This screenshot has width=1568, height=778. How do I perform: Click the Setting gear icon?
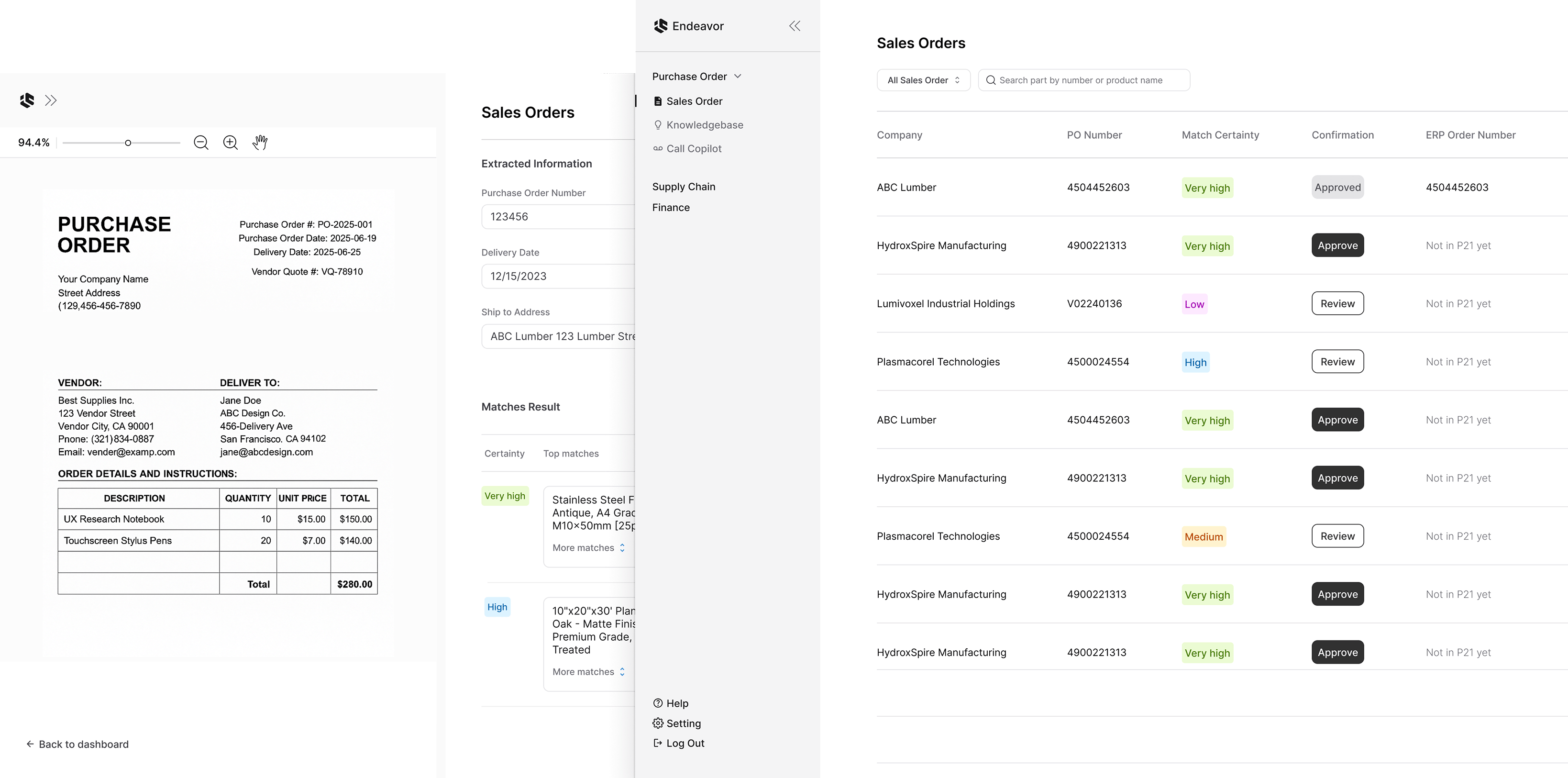coord(657,723)
